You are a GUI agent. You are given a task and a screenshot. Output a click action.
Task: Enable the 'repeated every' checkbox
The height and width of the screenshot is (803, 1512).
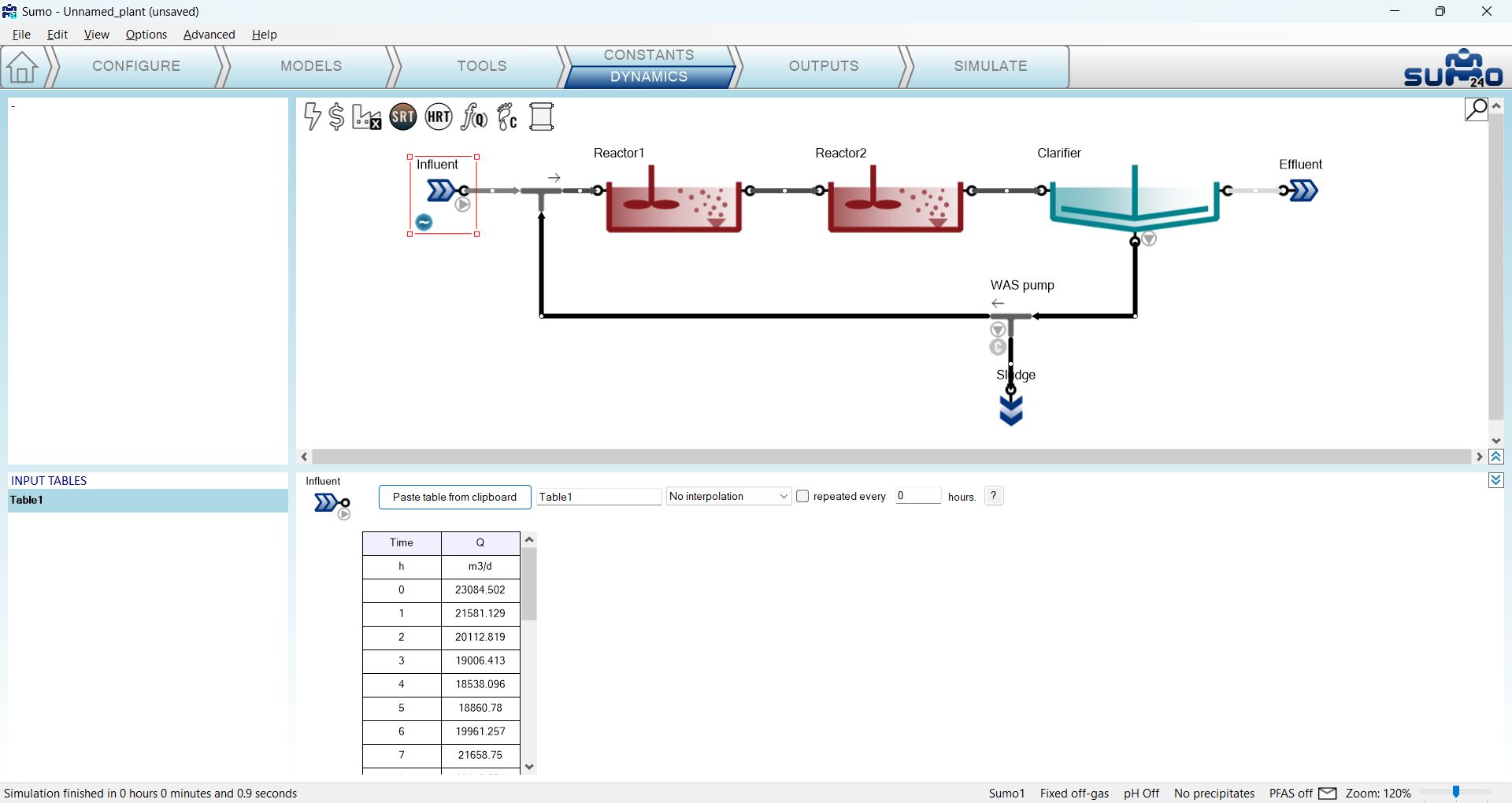[x=802, y=496]
